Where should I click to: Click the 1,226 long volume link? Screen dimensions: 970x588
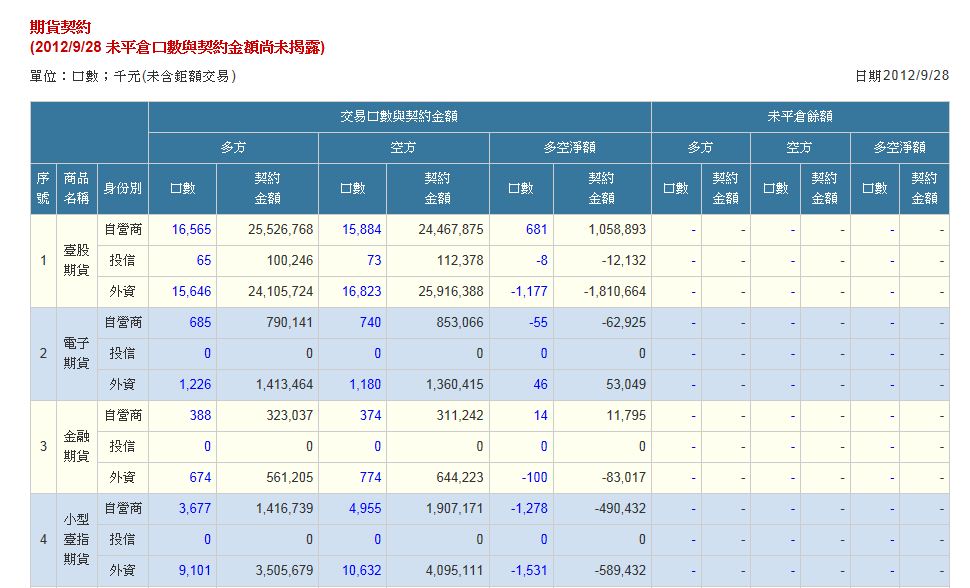click(x=195, y=384)
